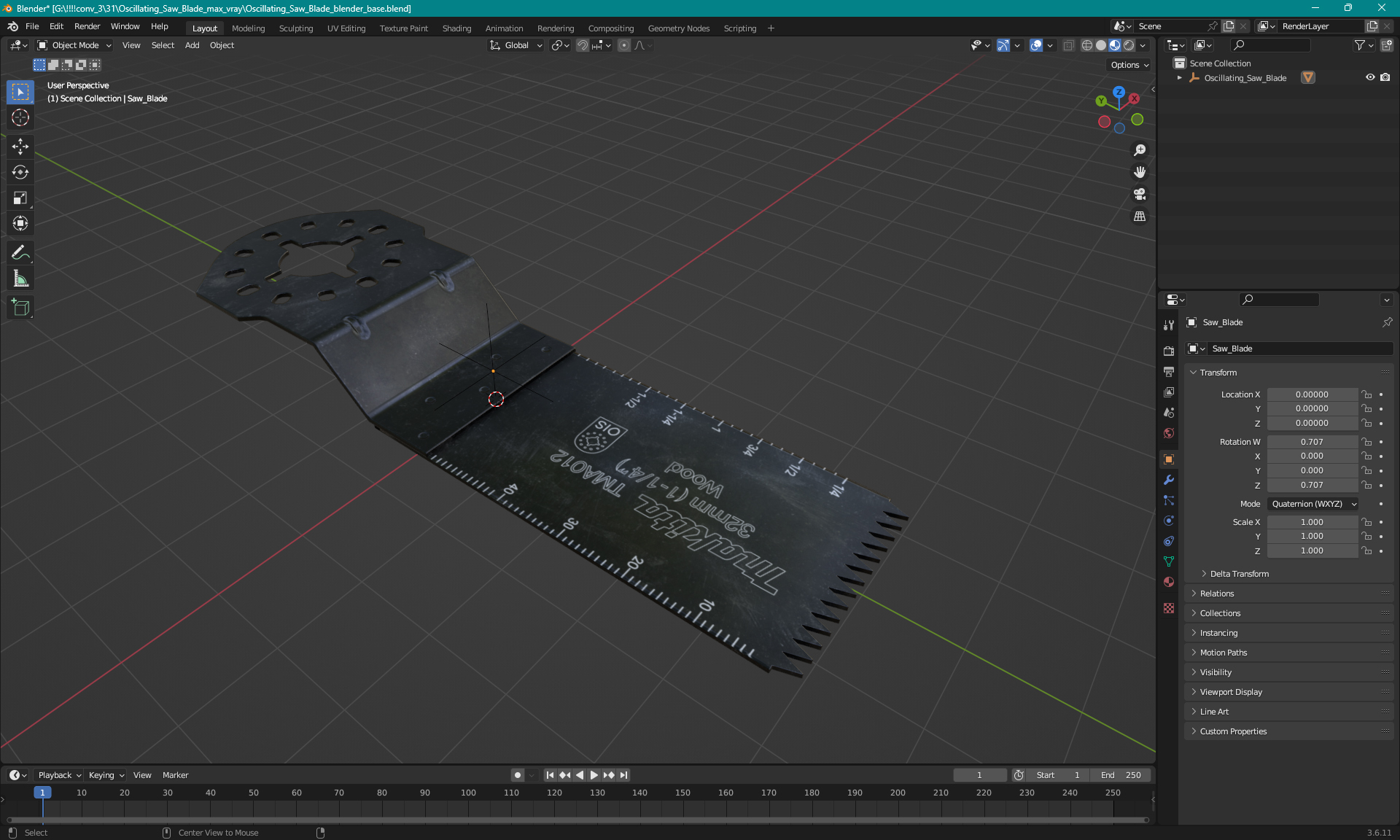Screen dimensions: 1400x840
Task: Hide Oscillating_Saw_Blade in viewport
Action: click(x=1370, y=77)
